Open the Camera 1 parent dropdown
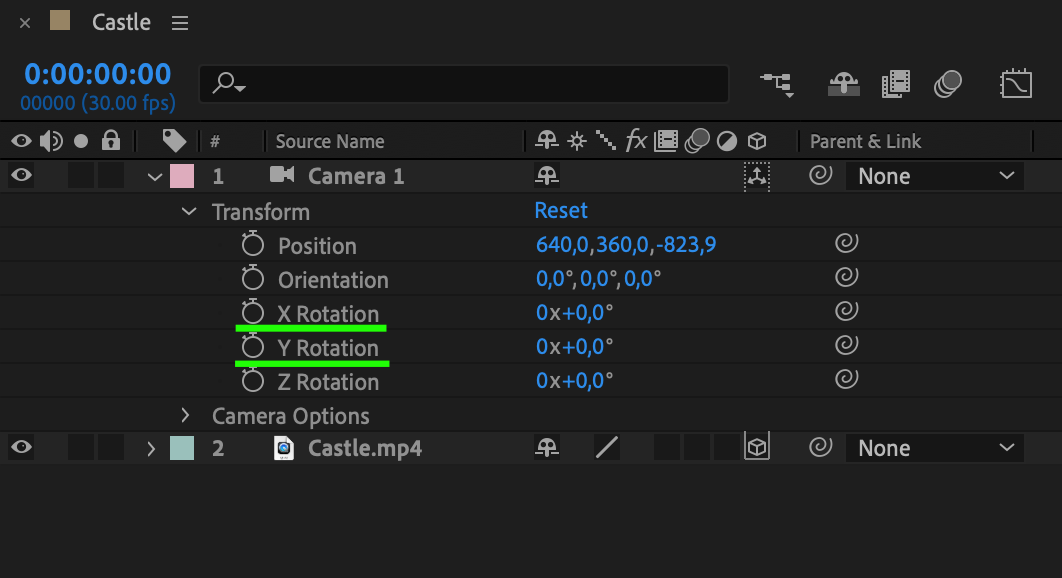The width and height of the screenshot is (1062, 578). click(x=934, y=176)
